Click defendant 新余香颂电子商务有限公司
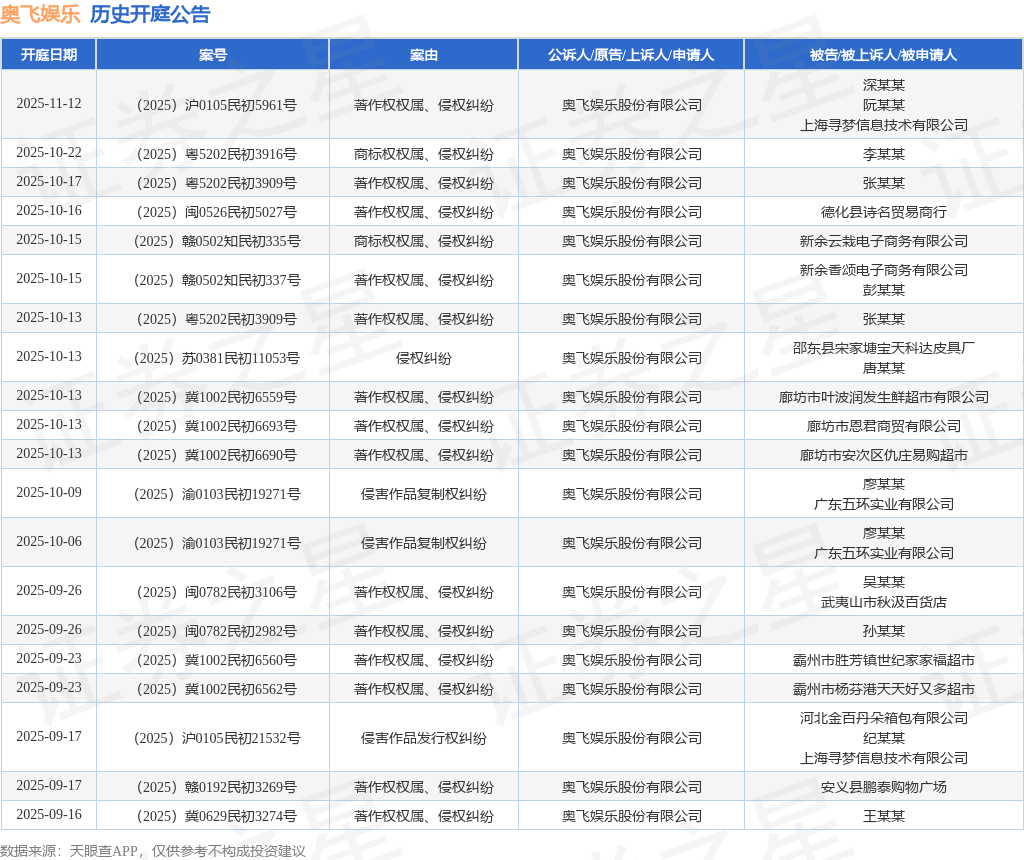 tap(884, 270)
